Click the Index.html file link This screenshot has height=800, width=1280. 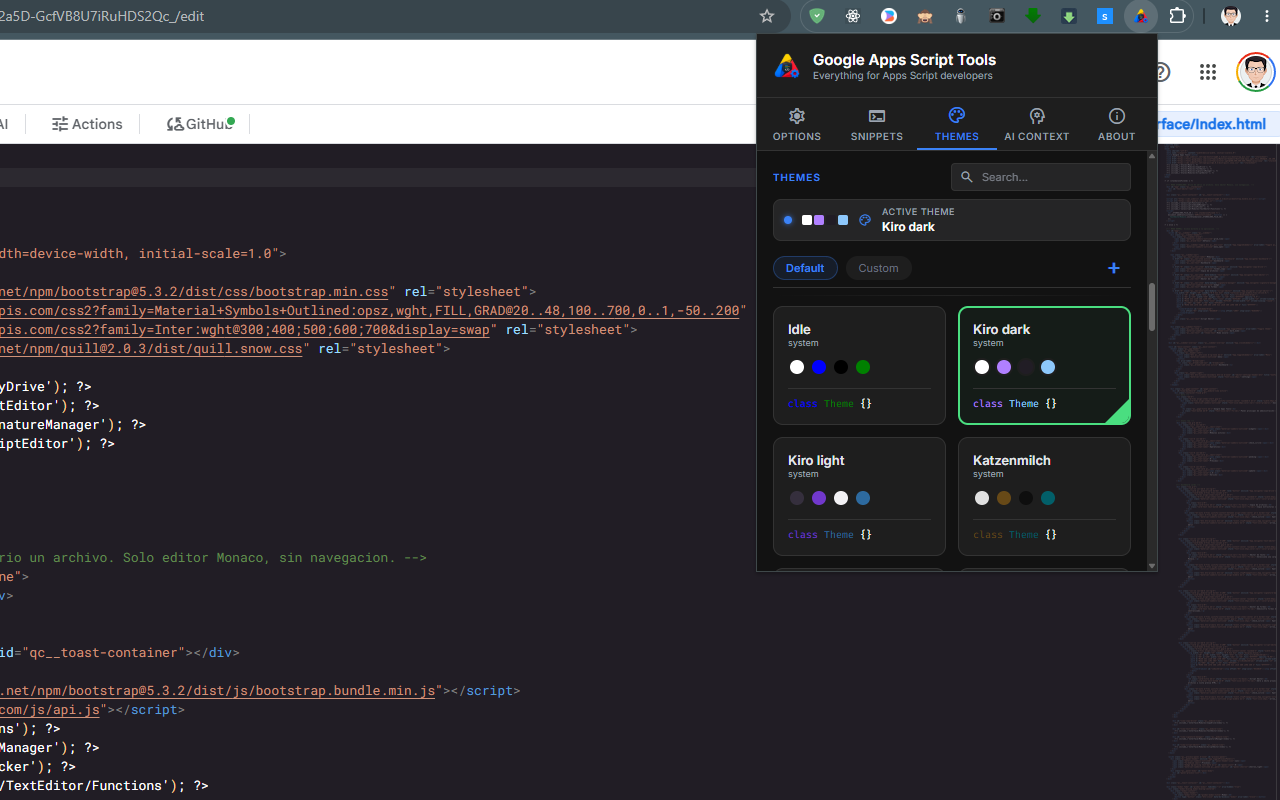click(x=1212, y=124)
